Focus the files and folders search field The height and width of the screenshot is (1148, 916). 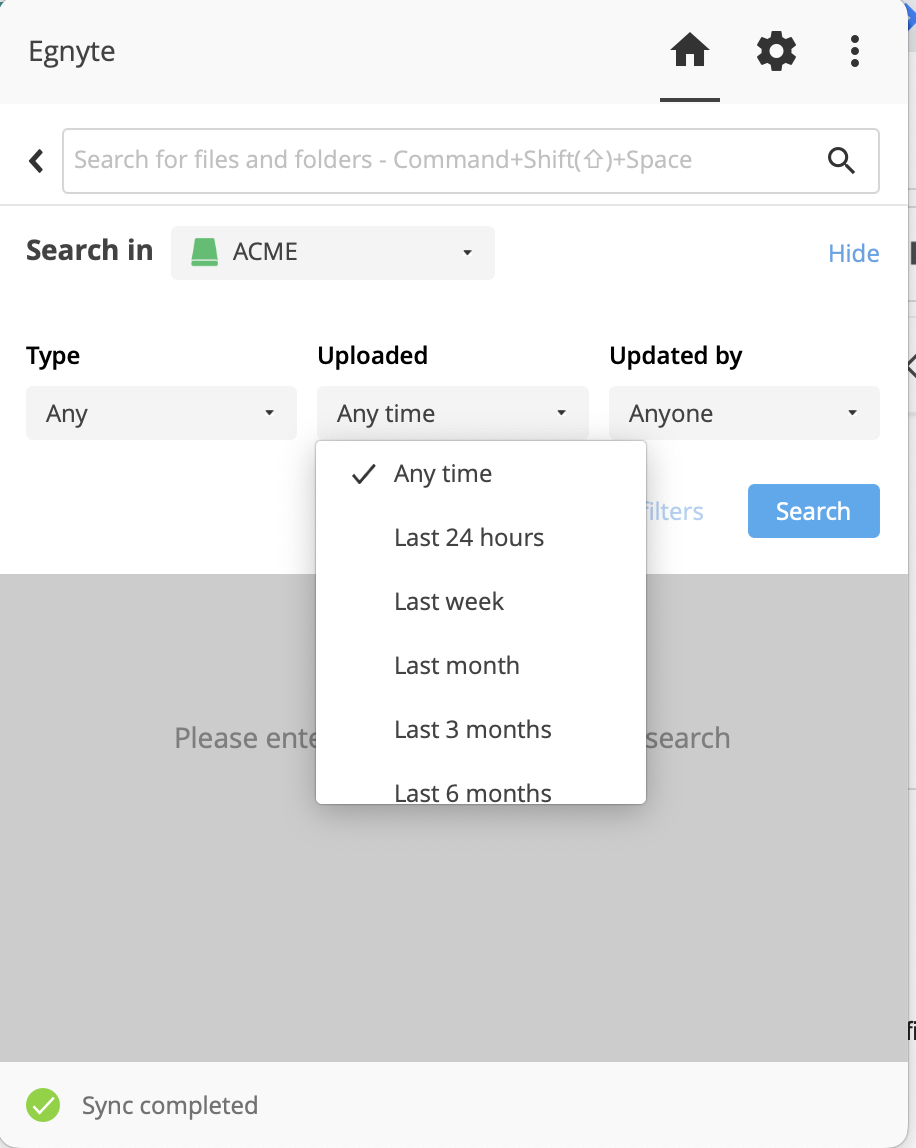(440, 160)
